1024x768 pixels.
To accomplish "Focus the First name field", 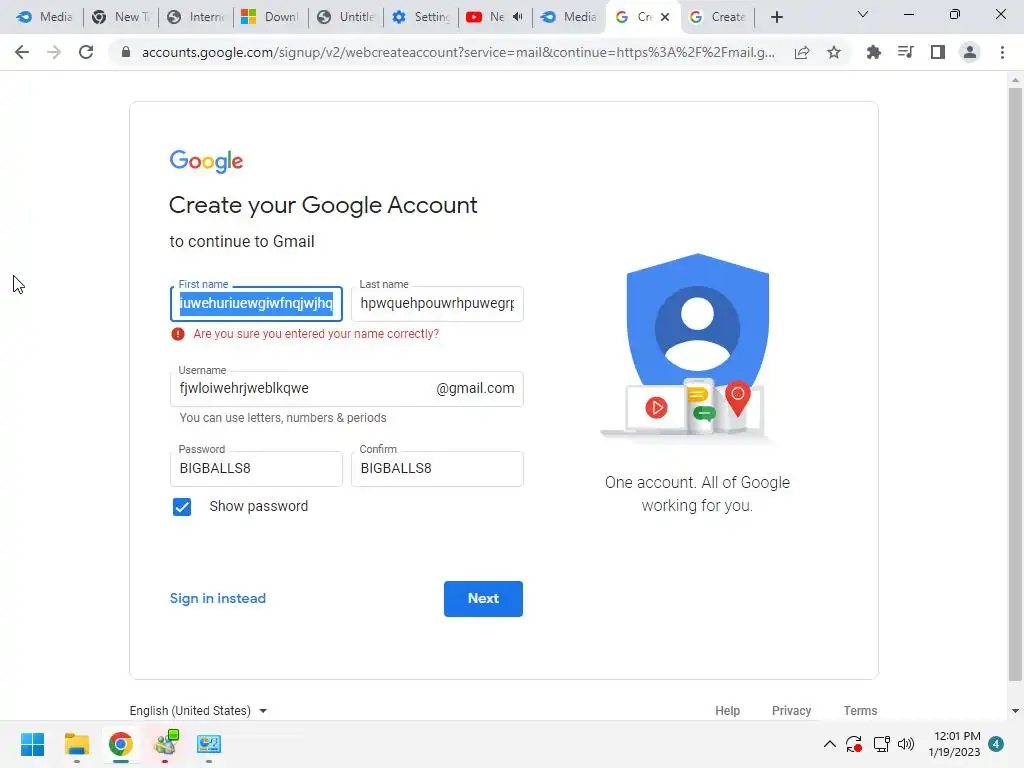I will [256, 304].
